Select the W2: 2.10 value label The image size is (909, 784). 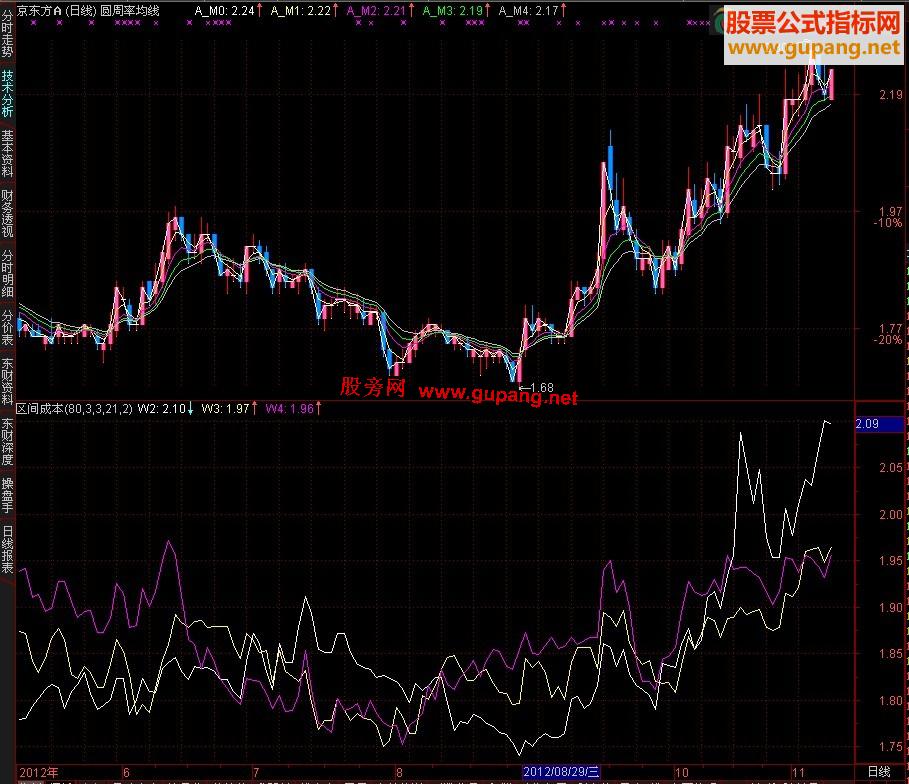(165, 409)
